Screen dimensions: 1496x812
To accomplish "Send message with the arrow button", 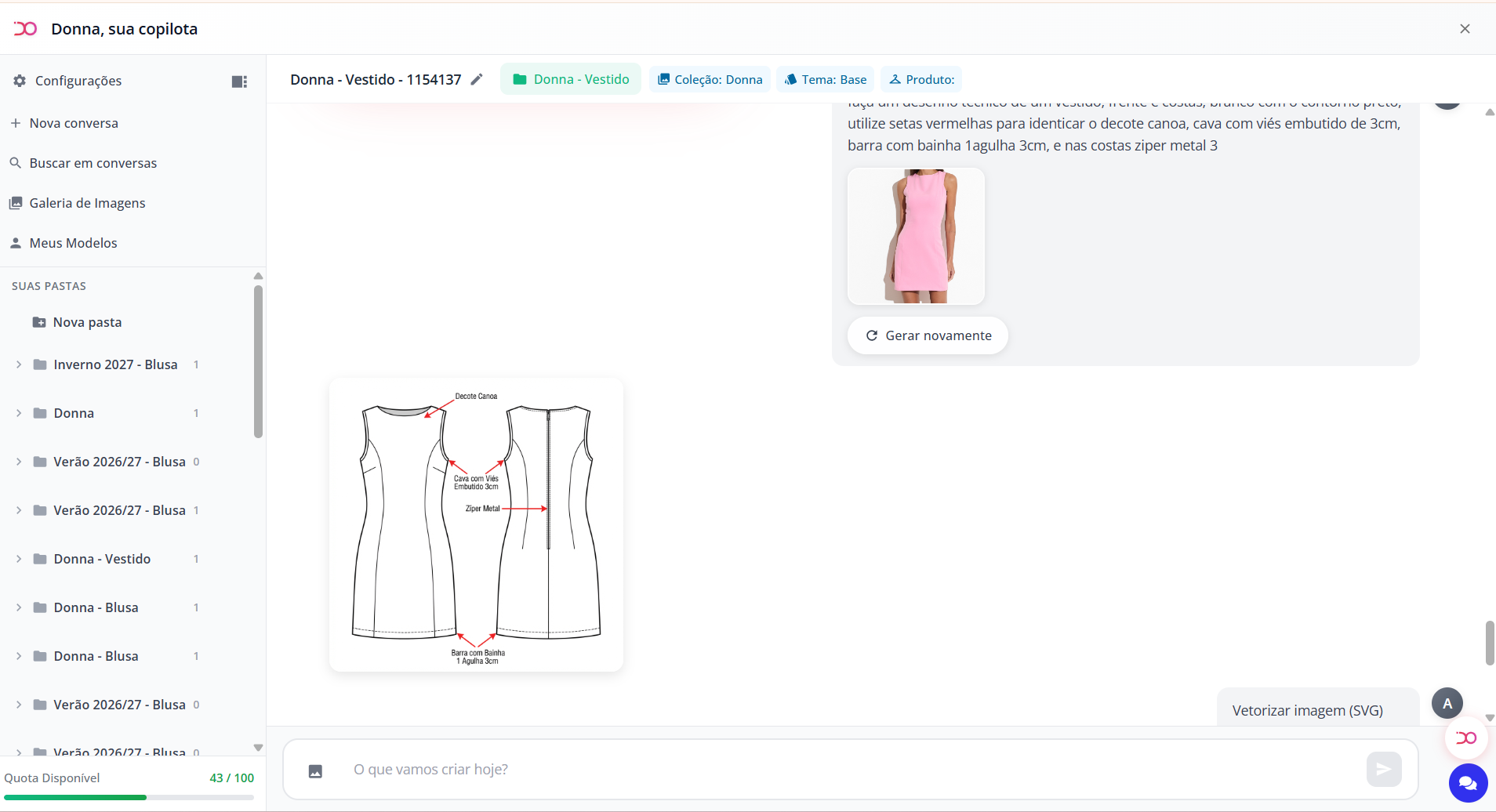I will tap(1384, 769).
